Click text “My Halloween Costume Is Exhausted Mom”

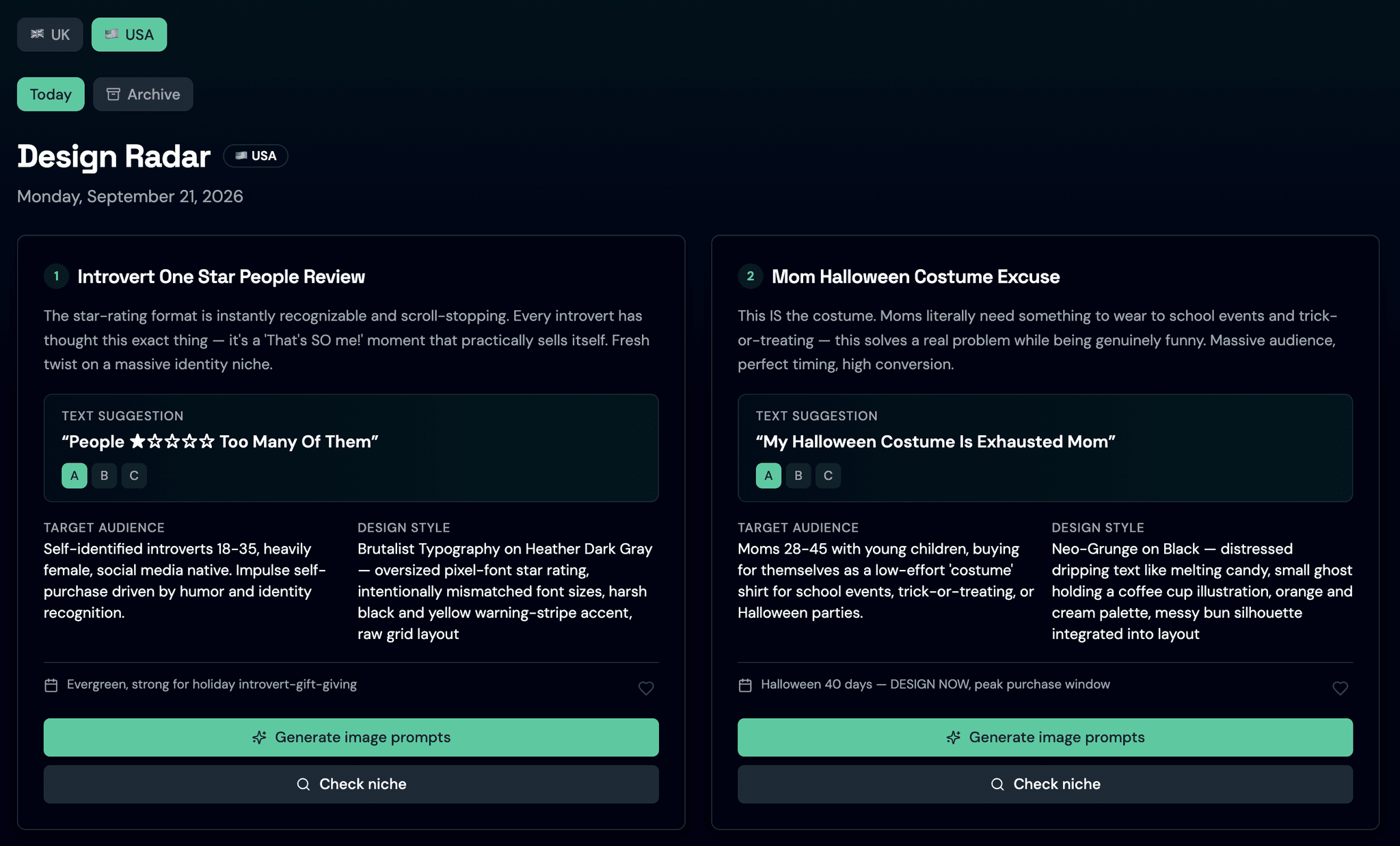pyautogui.click(x=936, y=441)
